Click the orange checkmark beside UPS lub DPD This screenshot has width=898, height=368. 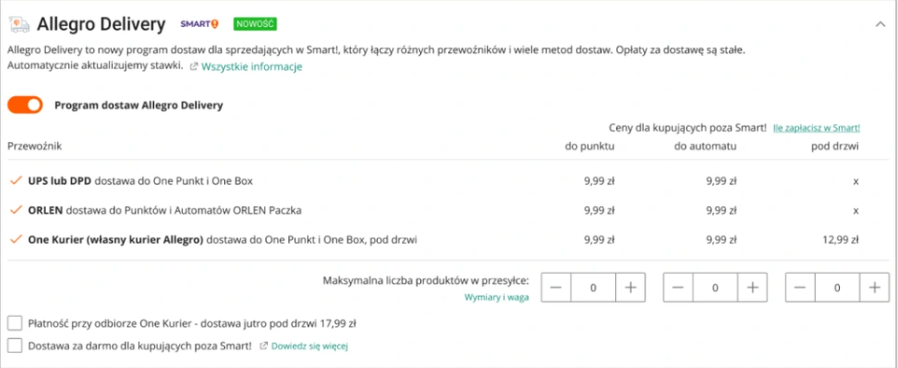(x=15, y=180)
